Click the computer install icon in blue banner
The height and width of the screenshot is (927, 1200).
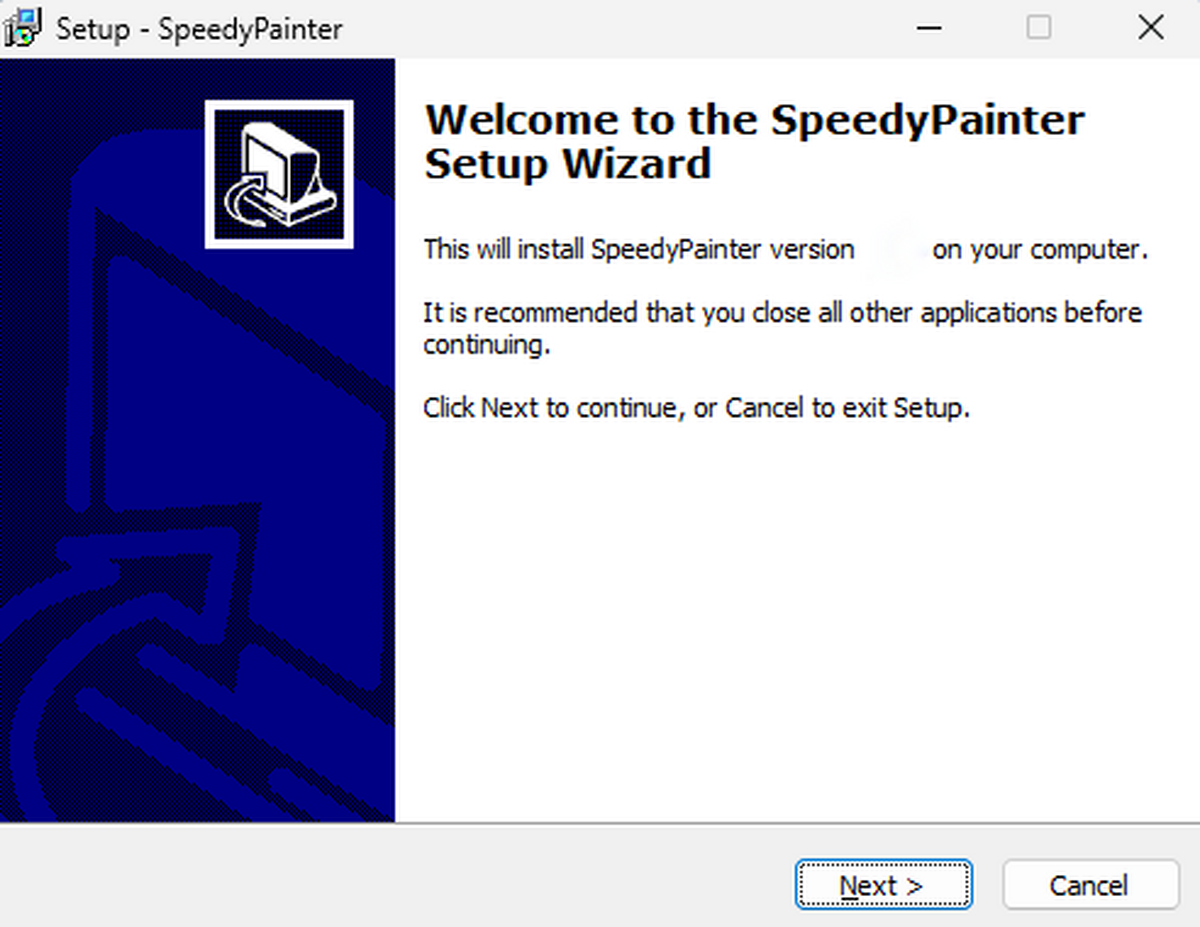click(x=279, y=174)
